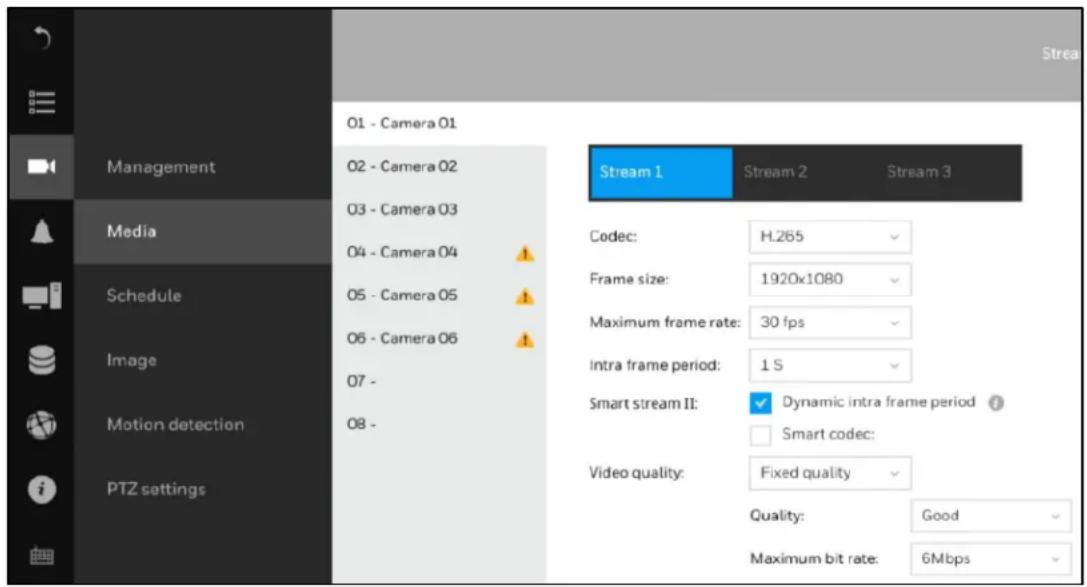Open Video quality Fixed quality dropdown
The width and height of the screenshot is (1087, 587).
[830, 473]
